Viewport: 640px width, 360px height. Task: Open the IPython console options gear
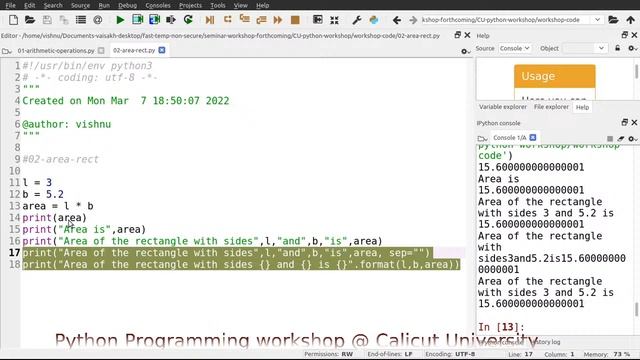coord(632,138)
